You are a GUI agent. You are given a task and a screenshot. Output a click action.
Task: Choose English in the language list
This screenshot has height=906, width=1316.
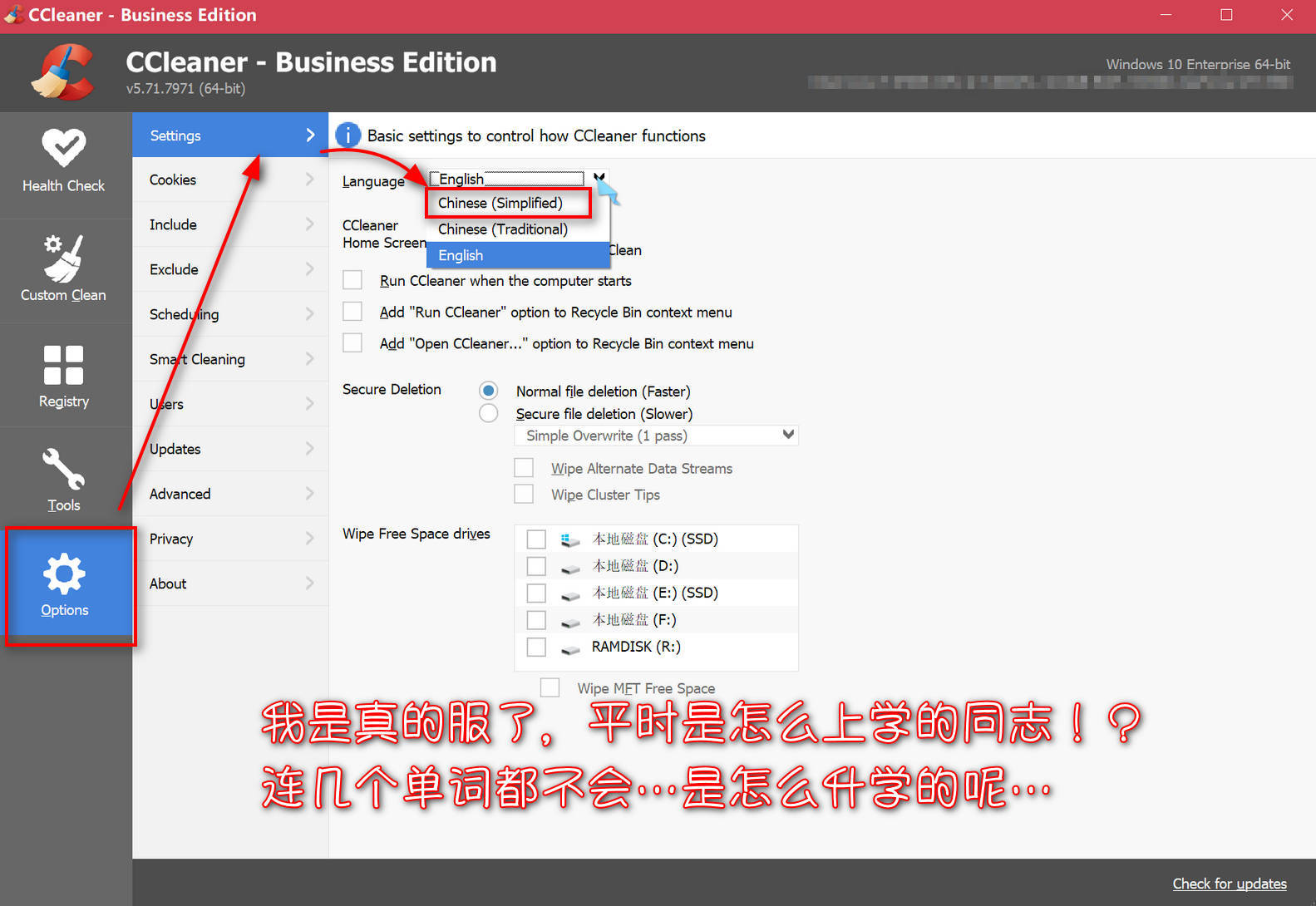(x=518, y=255)
